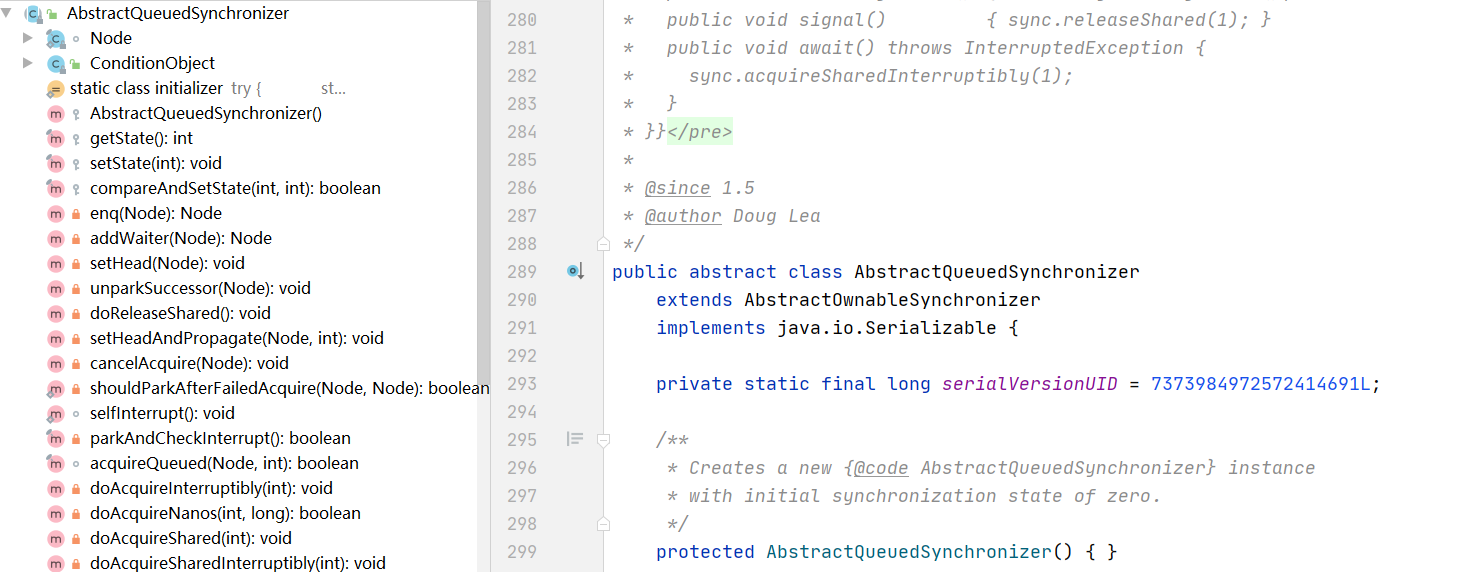The image size is (1464, 572).
Task: Click the private lock icon on enq(Node)
Action: (x=76, y=214)
